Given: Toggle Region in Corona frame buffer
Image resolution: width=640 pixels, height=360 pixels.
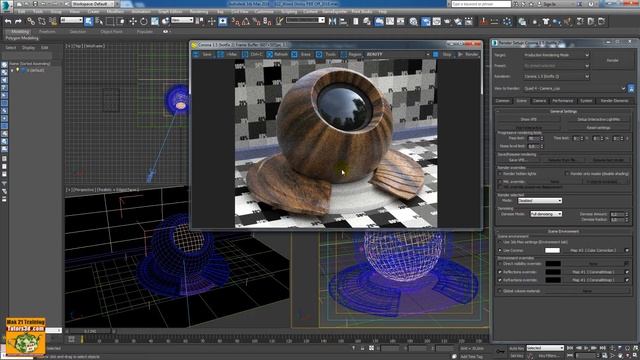Looking at the screenshot, I should coord(351,54).
